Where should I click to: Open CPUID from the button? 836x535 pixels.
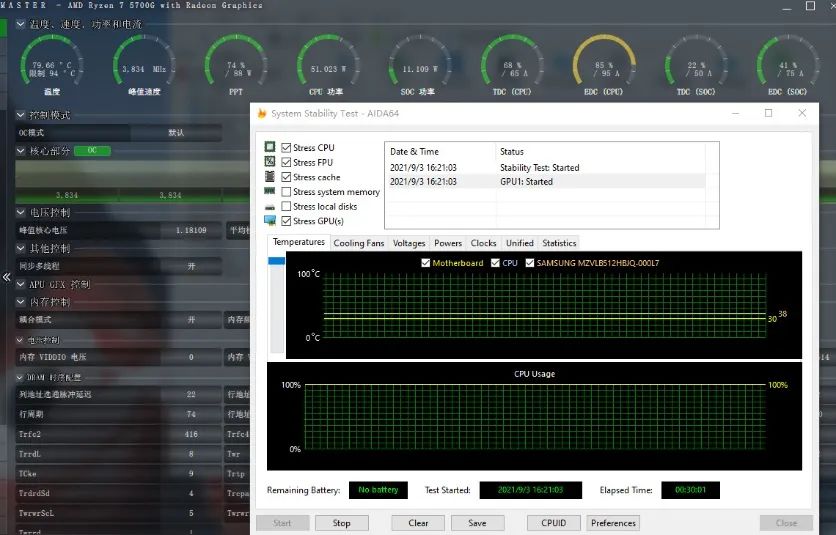[553, 523]
